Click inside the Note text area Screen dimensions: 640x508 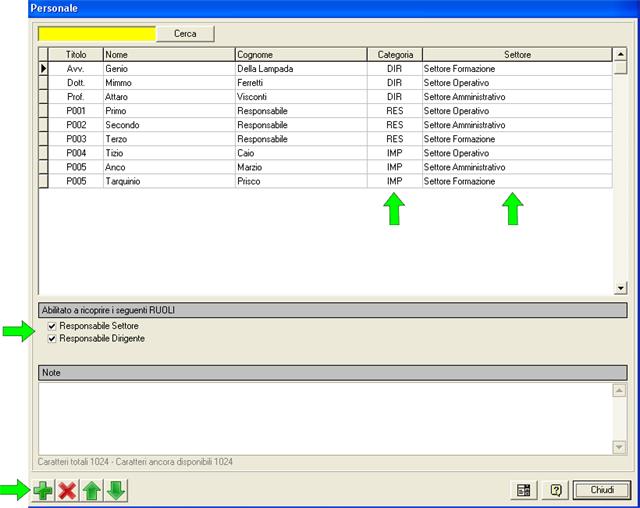tap(324, 418)
